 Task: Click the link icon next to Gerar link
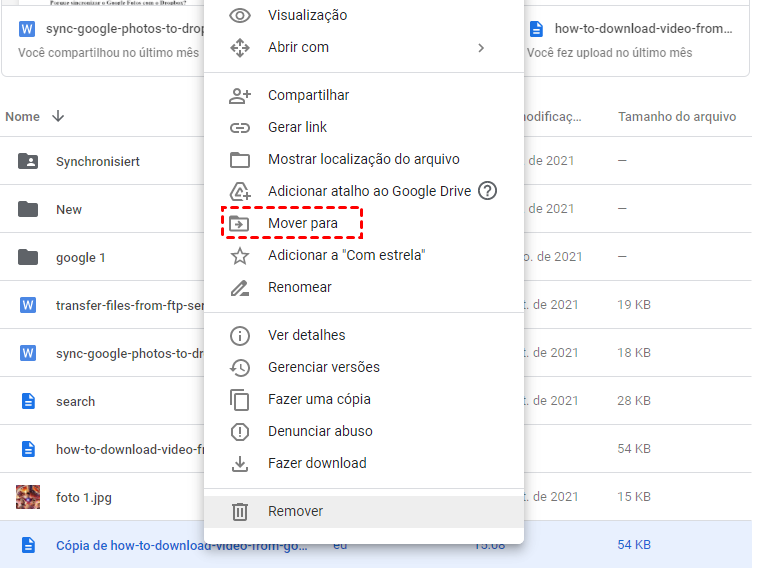point(240,127)
